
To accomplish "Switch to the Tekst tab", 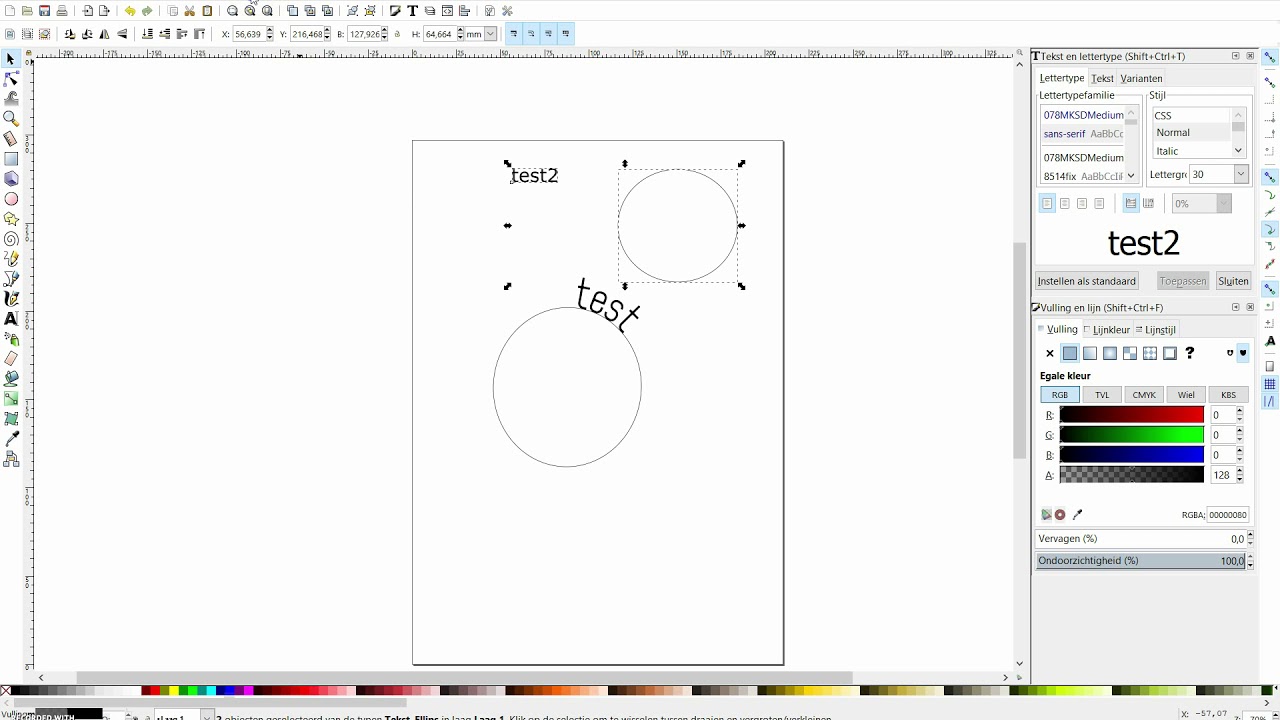I will [x=1102, y=78].
